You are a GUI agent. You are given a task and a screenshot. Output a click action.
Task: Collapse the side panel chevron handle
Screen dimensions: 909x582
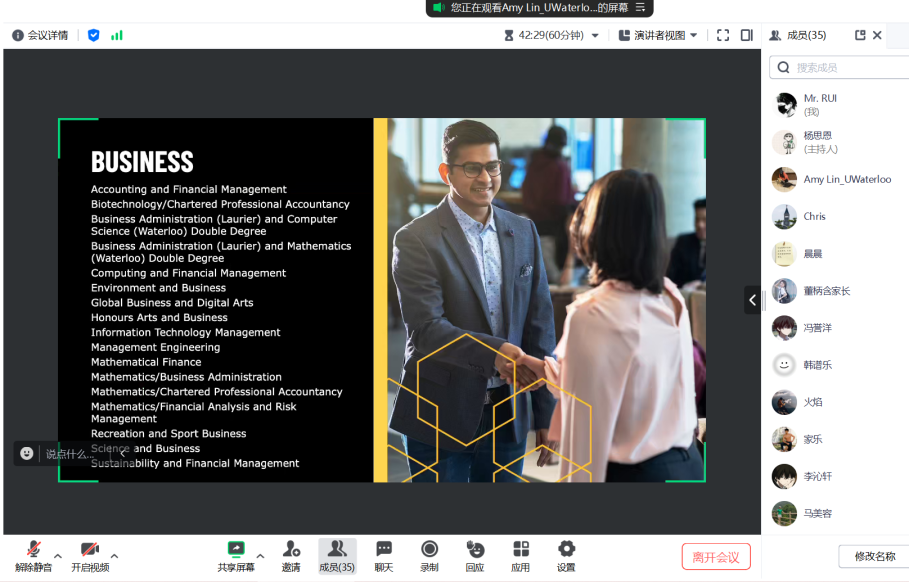tap(752, 300)
